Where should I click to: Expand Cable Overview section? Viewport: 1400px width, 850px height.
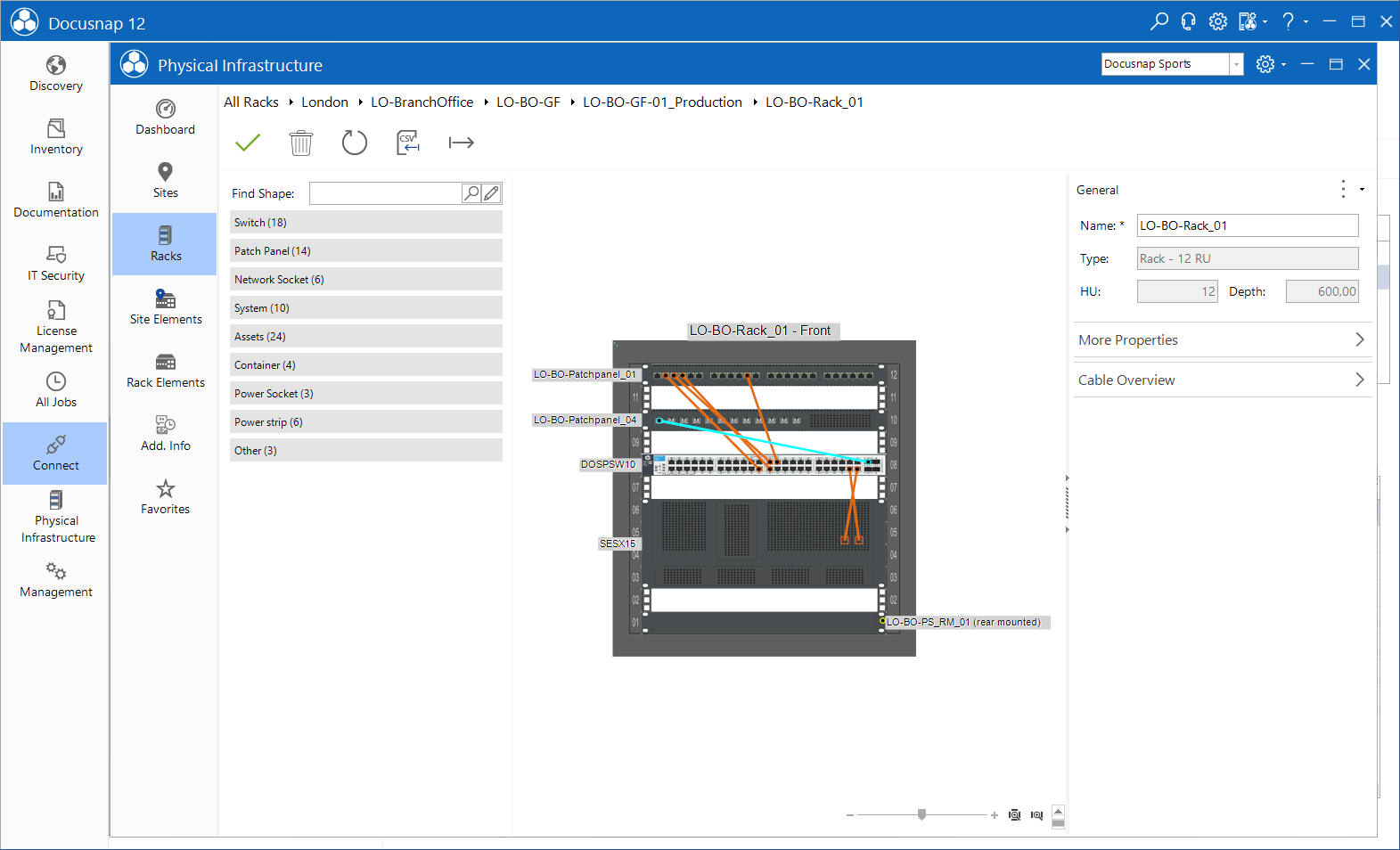(x=1221, y=380)
